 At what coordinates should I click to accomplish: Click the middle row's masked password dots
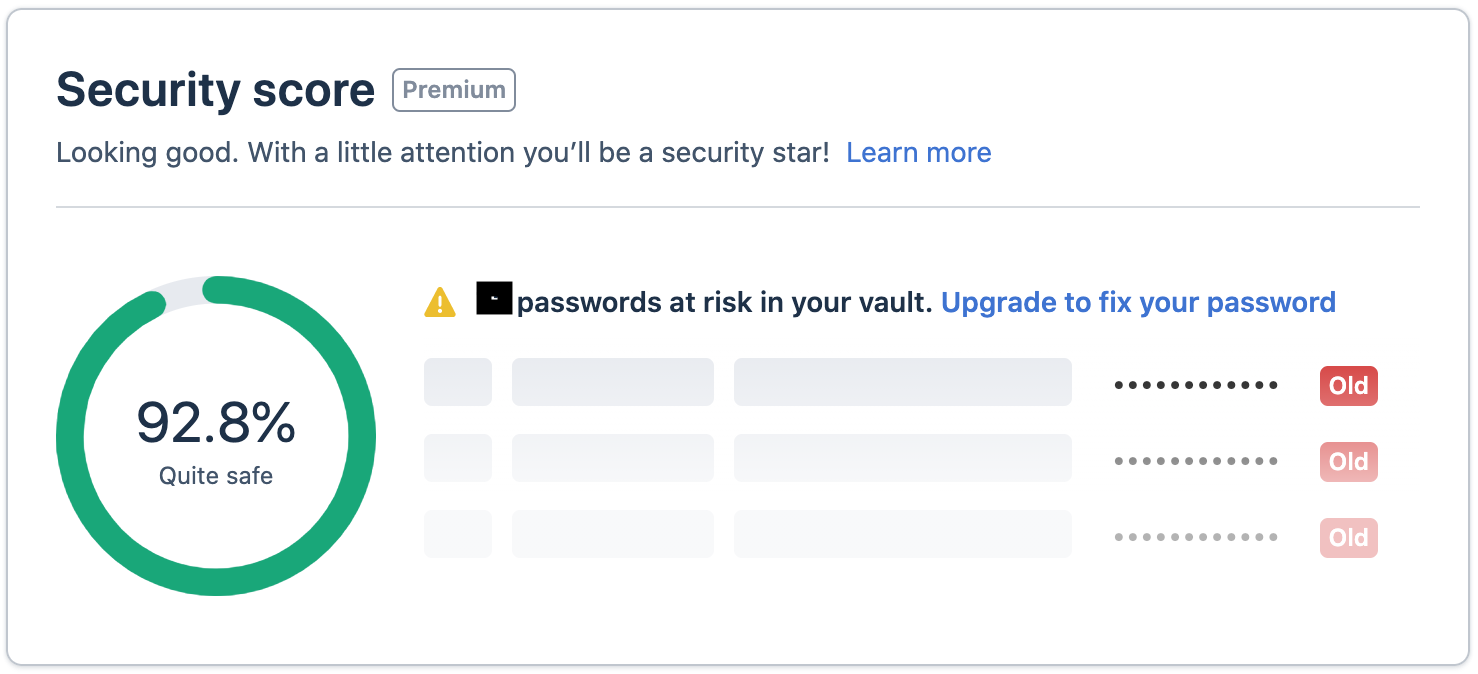coord(1196,462)
